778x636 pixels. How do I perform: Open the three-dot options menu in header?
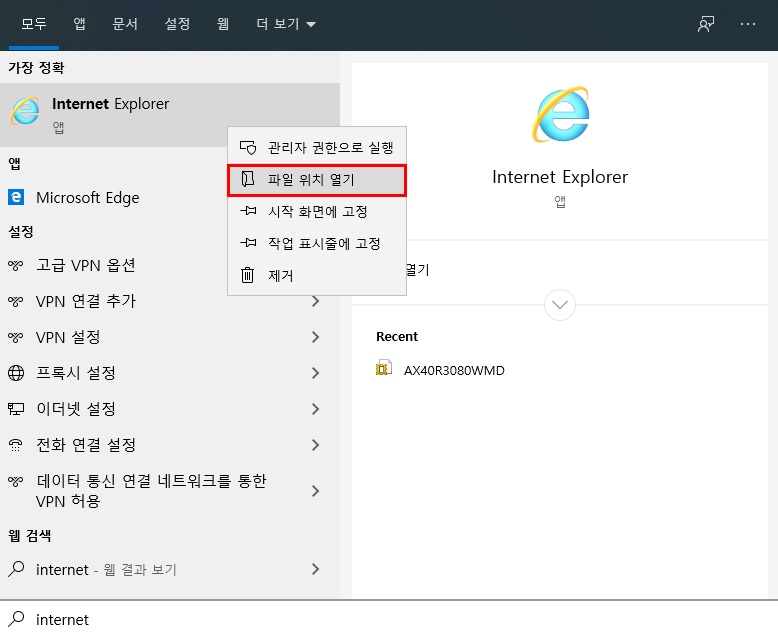pyautogui.click(x=747, y=24)
